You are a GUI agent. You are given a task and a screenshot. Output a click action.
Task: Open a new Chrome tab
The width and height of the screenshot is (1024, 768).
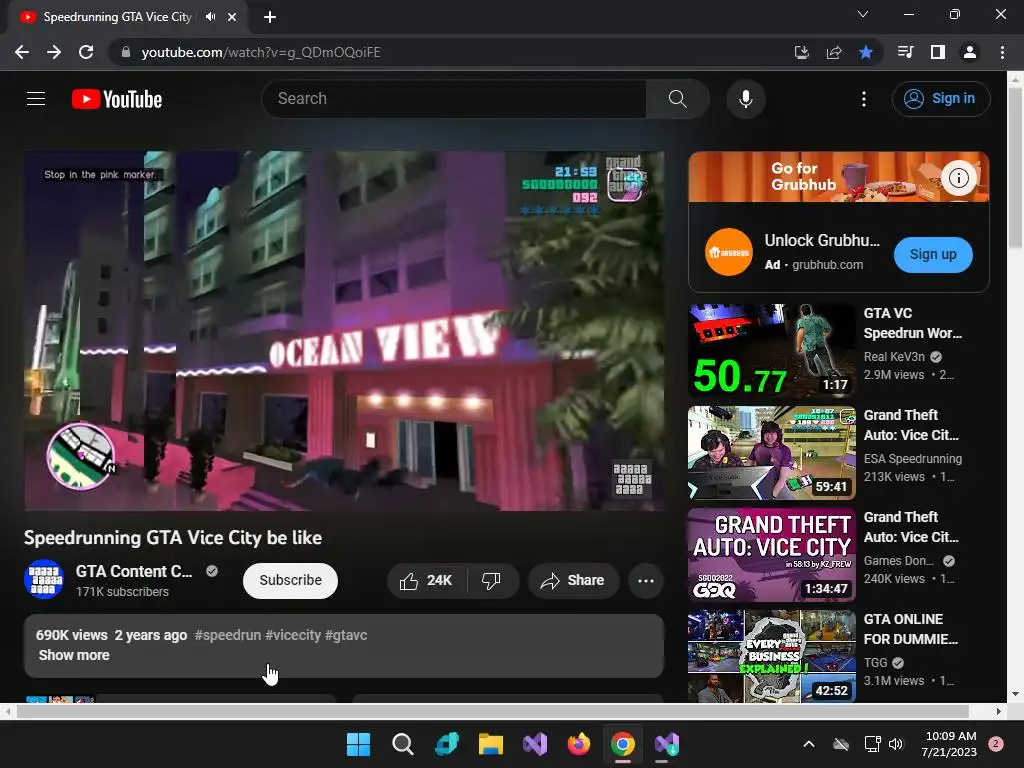pos(270,17)
